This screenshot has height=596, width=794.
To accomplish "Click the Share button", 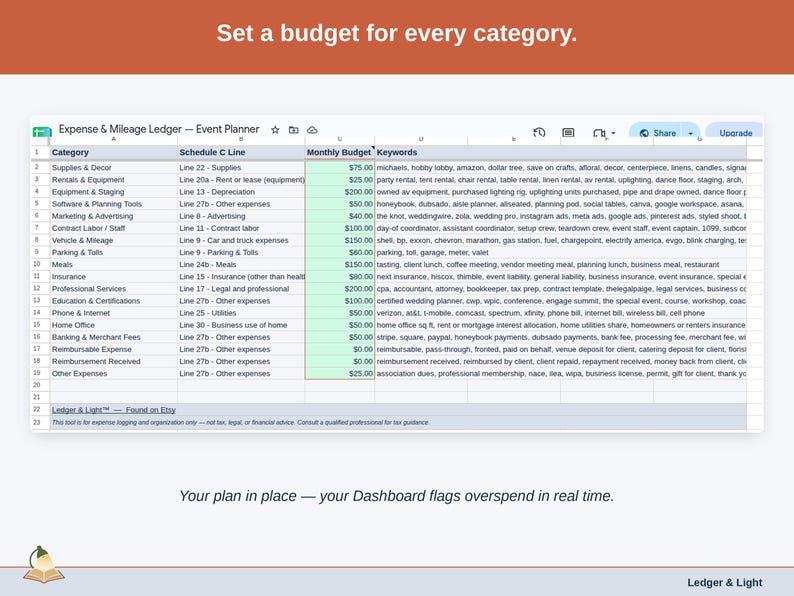I will tap(658, 133).
